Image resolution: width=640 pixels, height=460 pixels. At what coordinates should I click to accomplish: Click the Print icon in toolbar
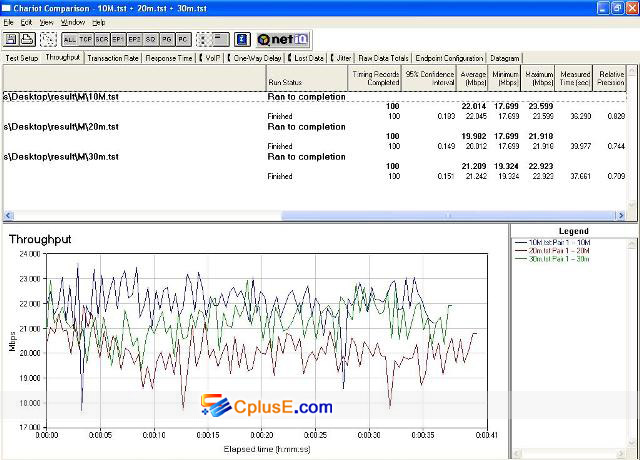point(27,39)
